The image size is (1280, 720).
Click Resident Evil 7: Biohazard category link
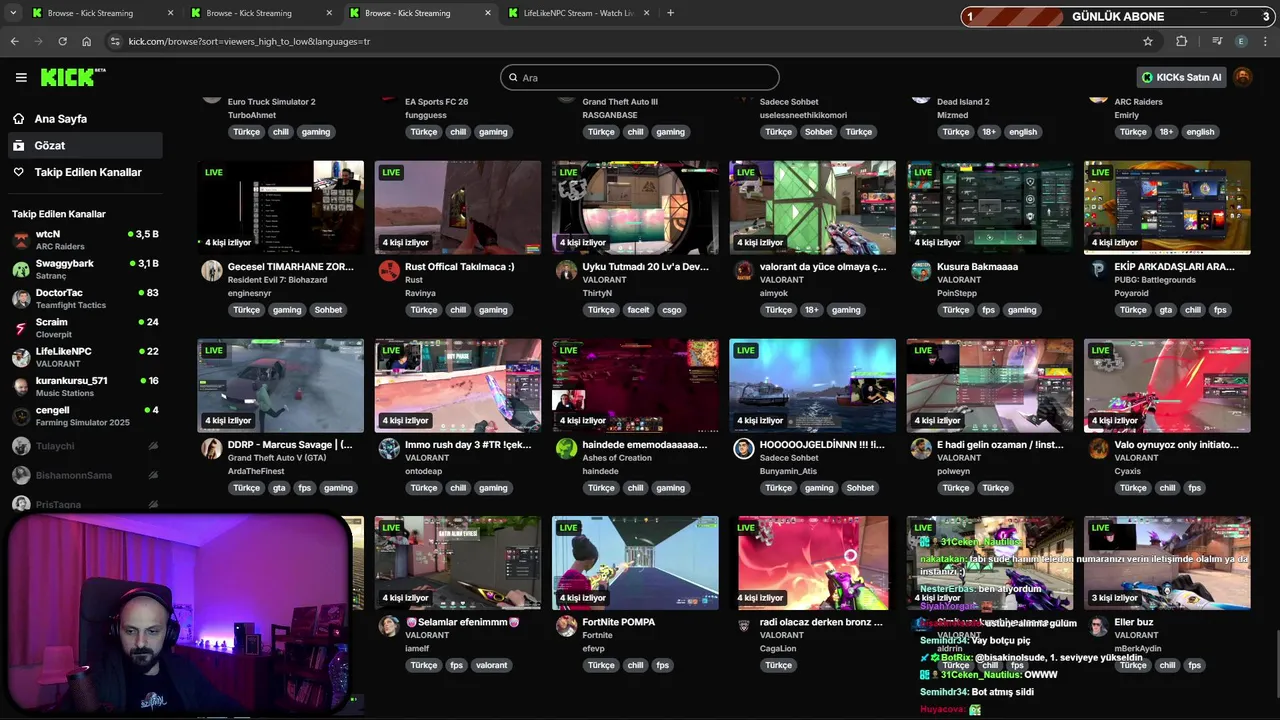tap(277, 280)
